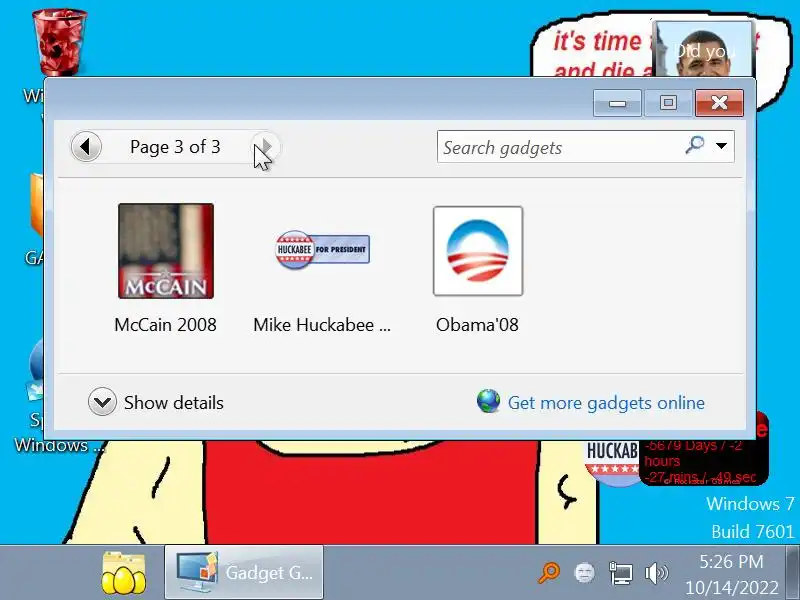Click the Huckabee desktop gadget badge
Screen dimensions: 800x600
(611, 462)
